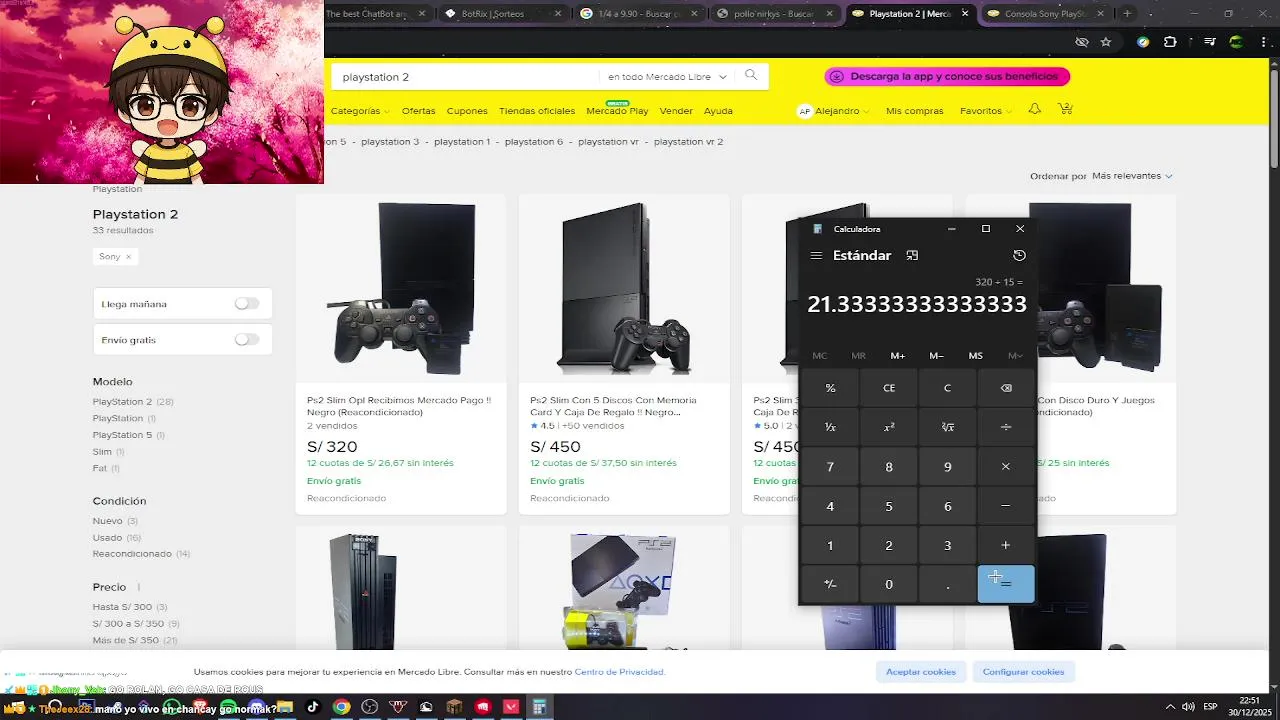
Task: Click the crossed-eye icon in the address bar
Action: click(x=1081, y=42)
